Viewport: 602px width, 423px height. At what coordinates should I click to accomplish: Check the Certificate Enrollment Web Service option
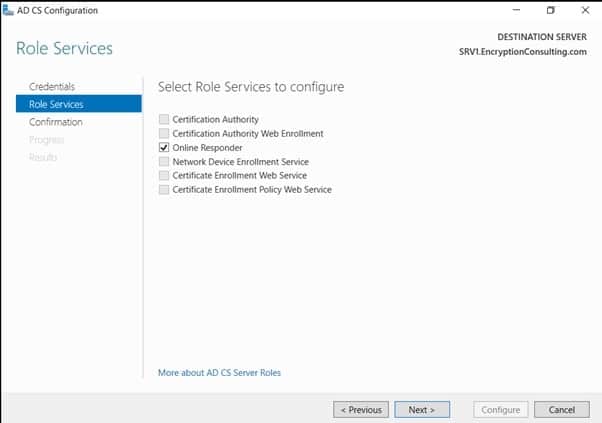[x=164, y=175]
